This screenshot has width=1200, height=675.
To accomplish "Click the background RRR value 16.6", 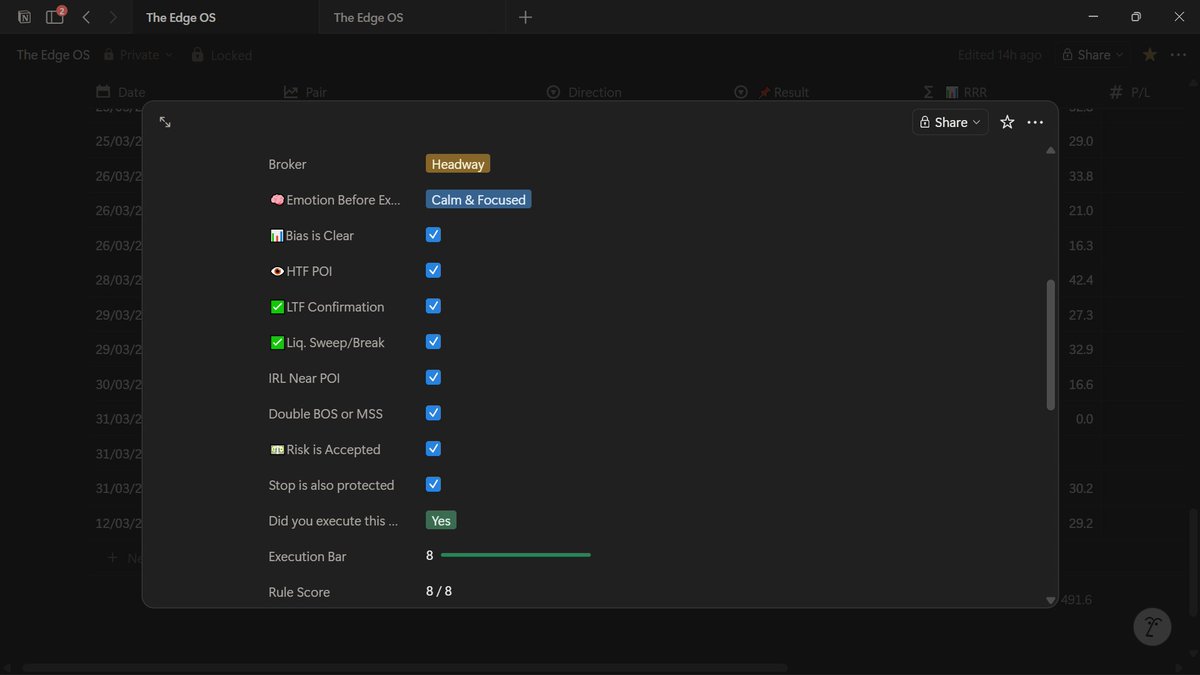I will click(x=1081, y=385).
